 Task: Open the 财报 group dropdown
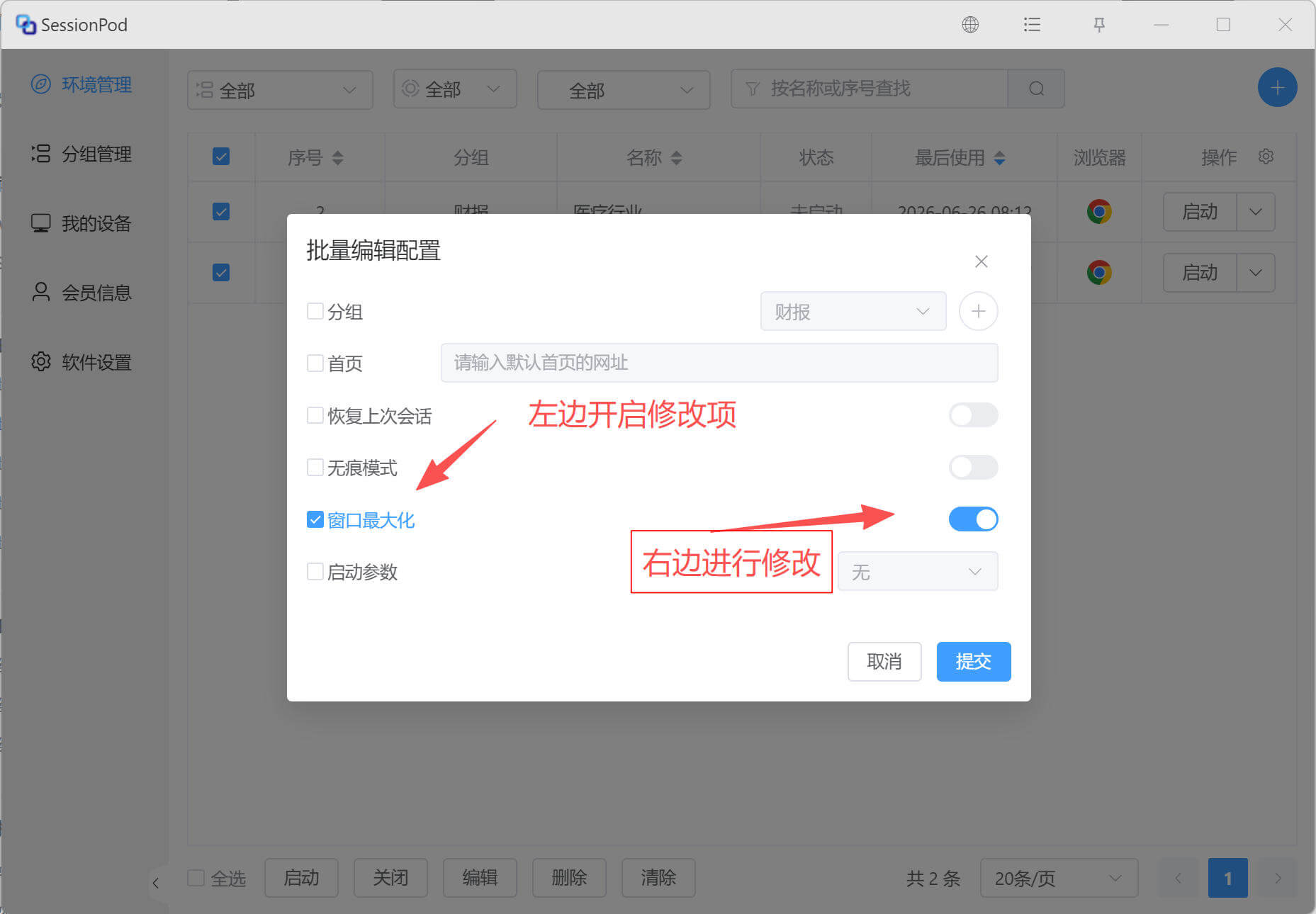(x=853, y=311)
